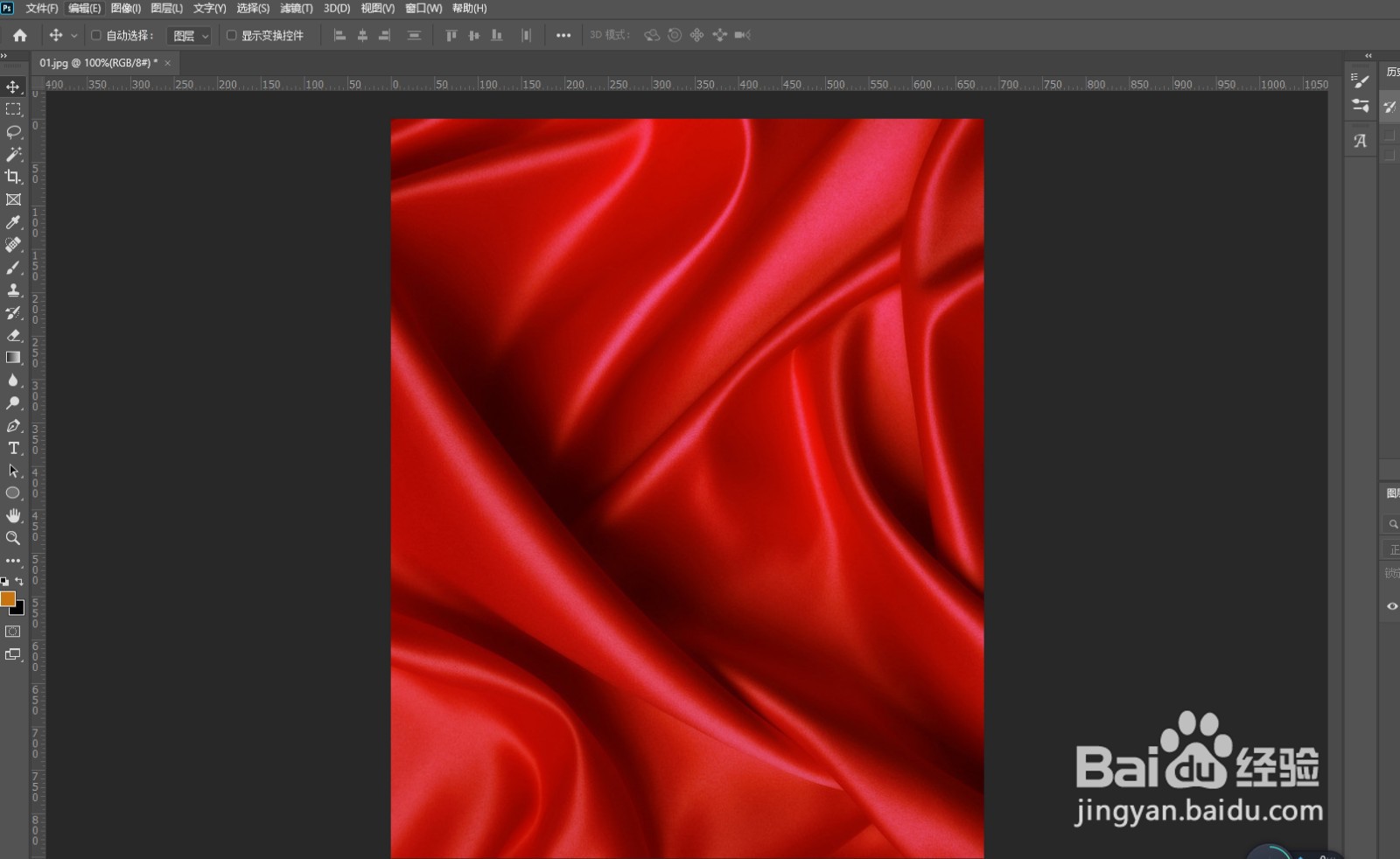
Task: Select the Zoom tool
Action: point(13,538)
